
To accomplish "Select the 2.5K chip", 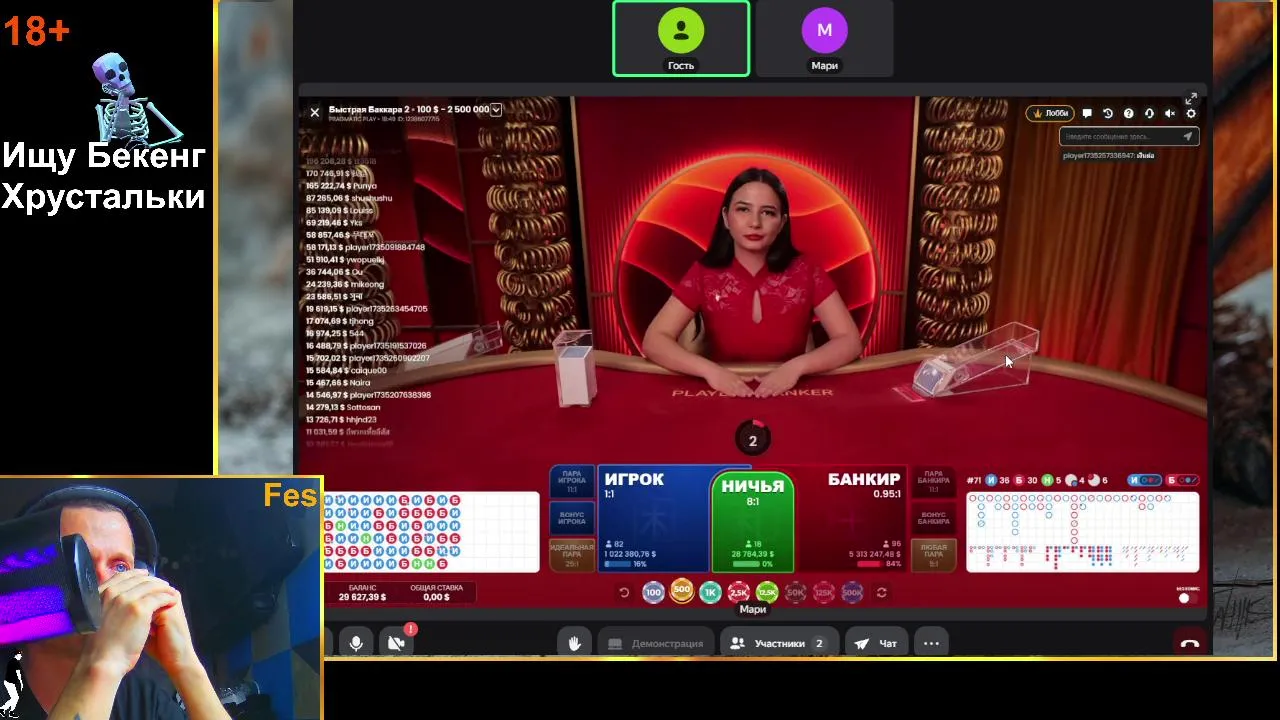I will (x=739, y=592).
